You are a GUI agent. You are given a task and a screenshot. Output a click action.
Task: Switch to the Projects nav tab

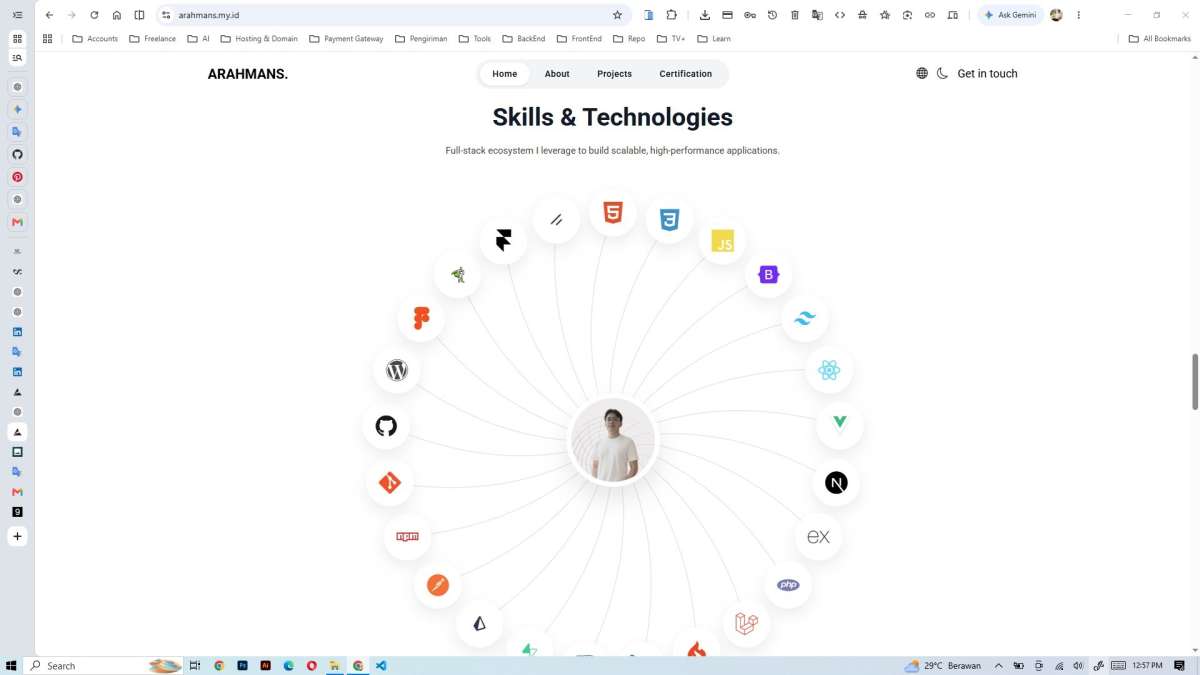pyautogui.click(x=614, y=74)
